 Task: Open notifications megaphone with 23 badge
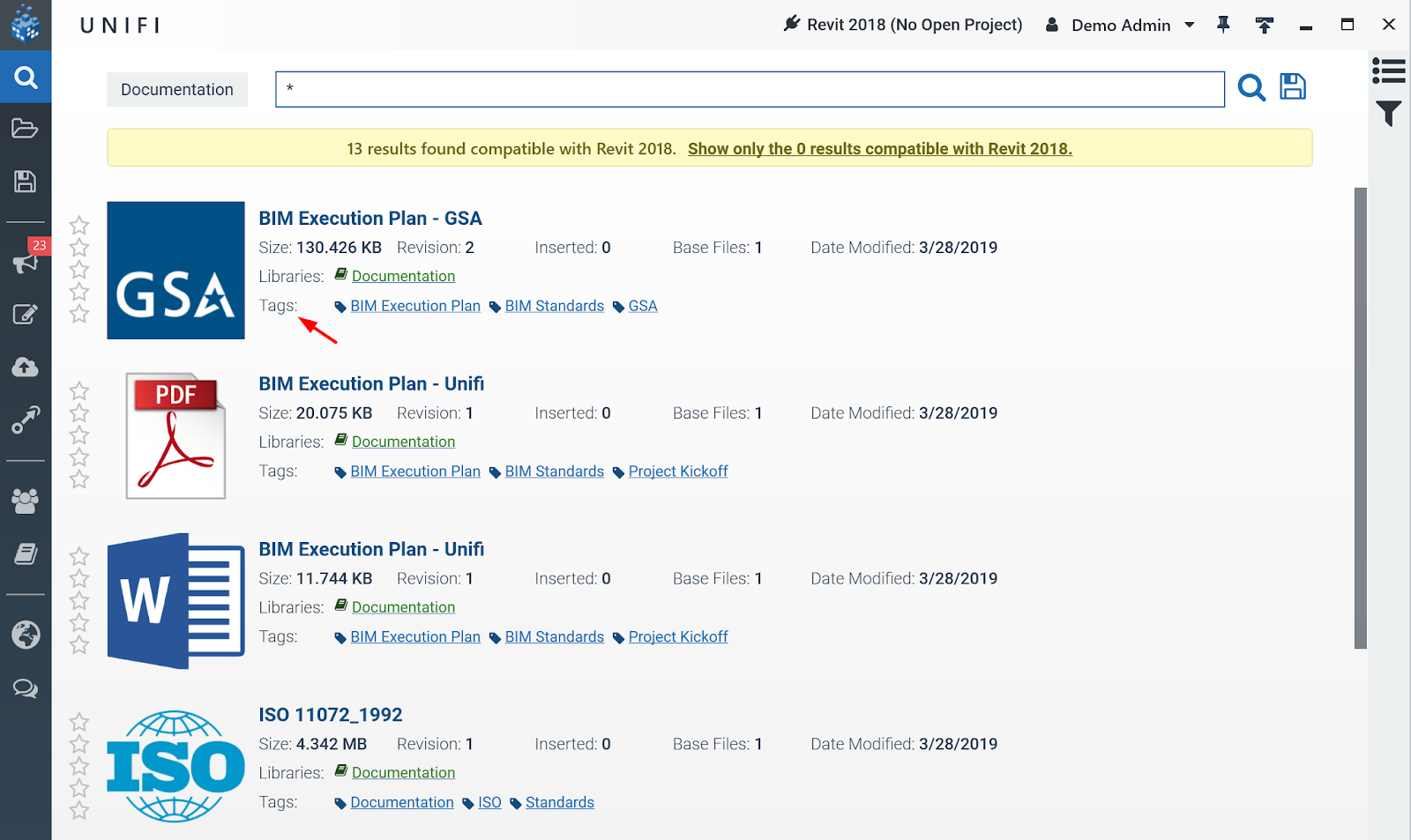tap(26, 262)
